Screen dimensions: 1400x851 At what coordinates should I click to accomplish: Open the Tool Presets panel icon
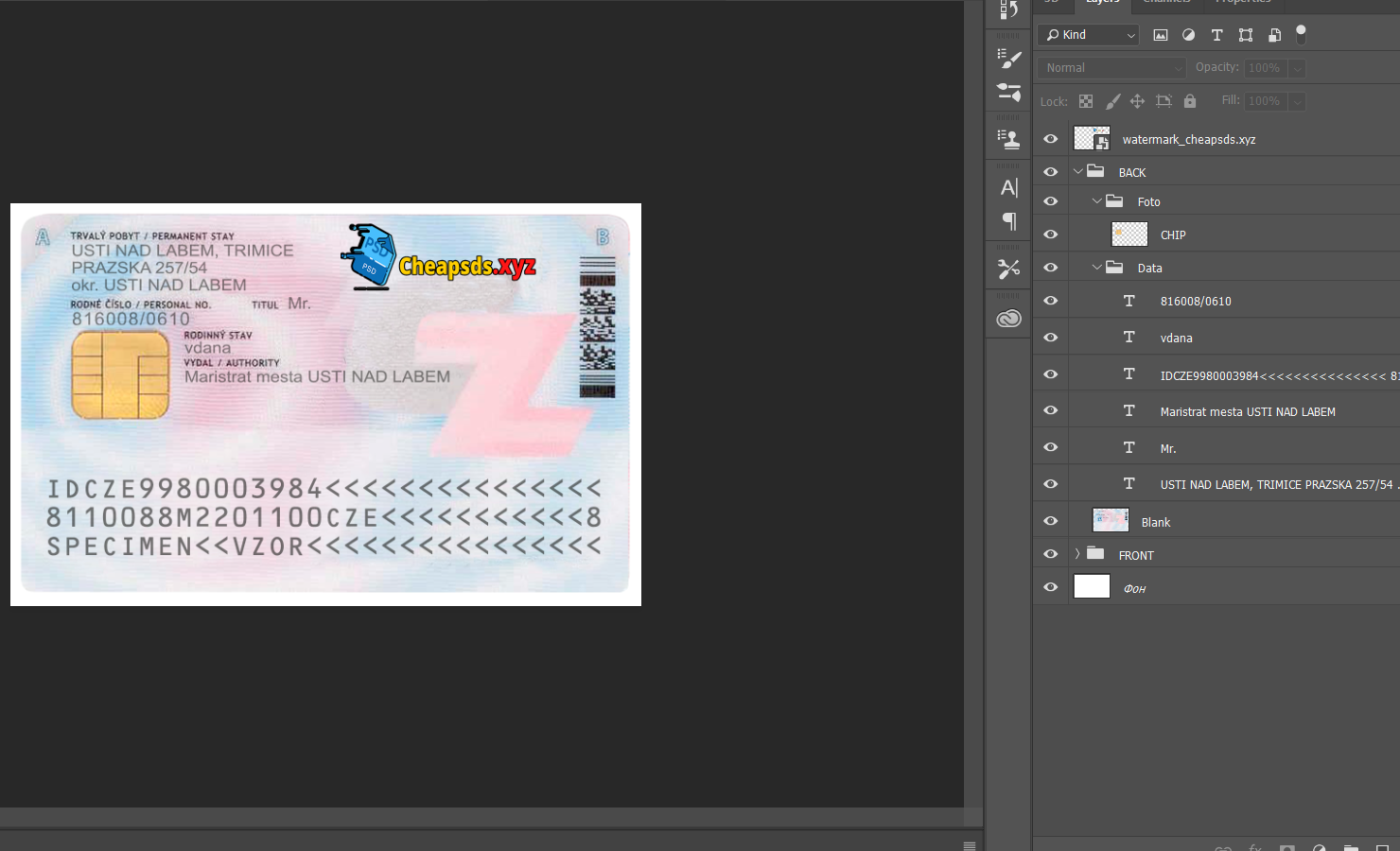pos(1009,269)
